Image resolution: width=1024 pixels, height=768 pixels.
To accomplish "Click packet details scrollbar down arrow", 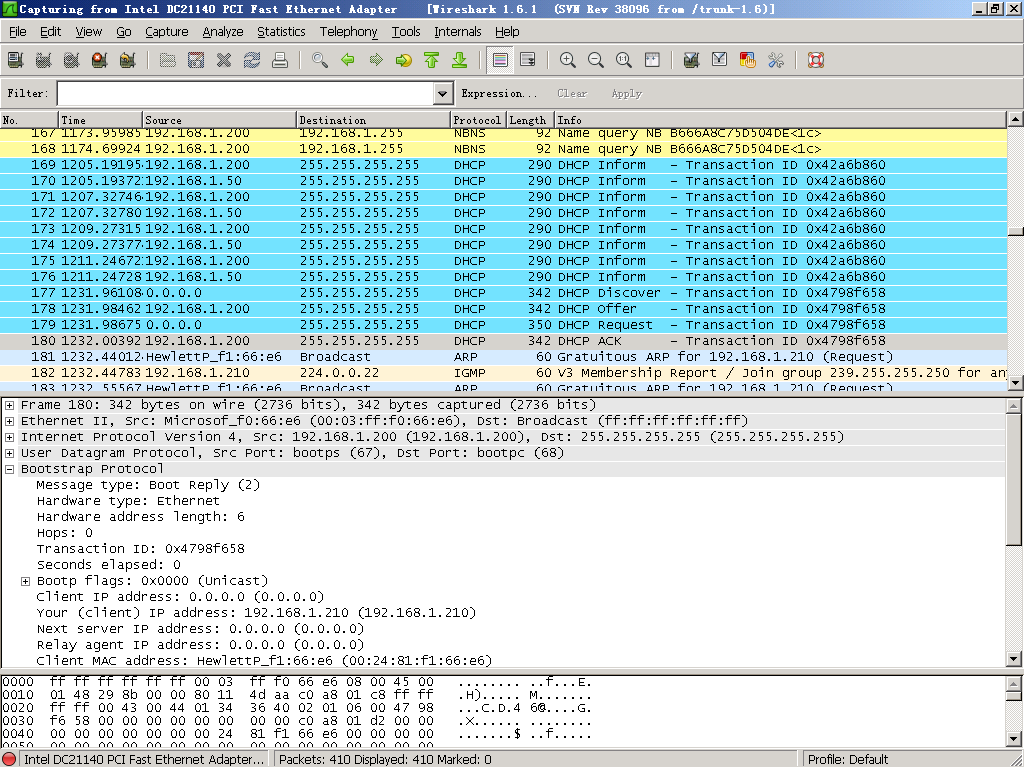I will pyautogui.click(x=1014, y=659).
